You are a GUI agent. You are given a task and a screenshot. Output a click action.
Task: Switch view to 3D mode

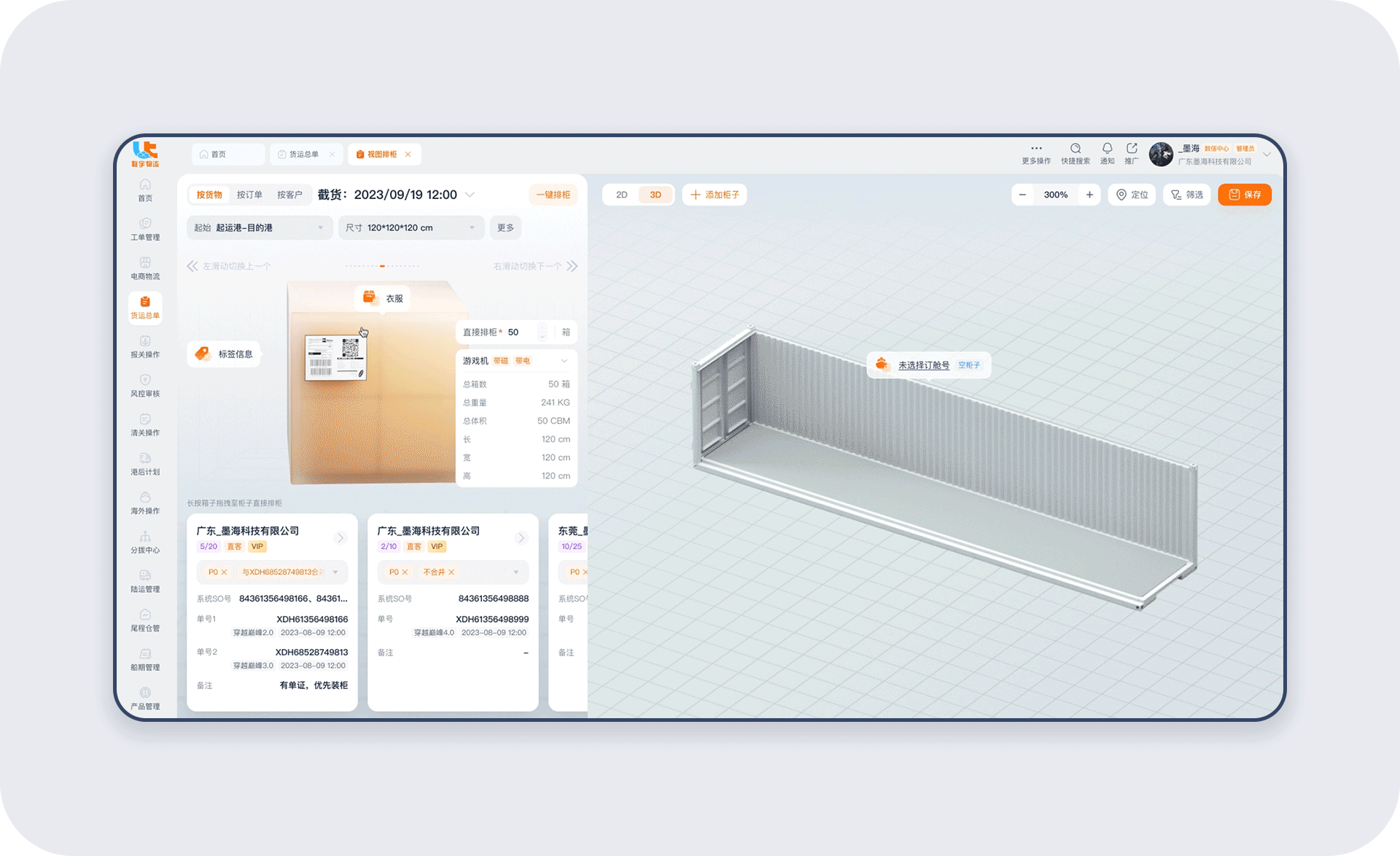coord(656,195)
